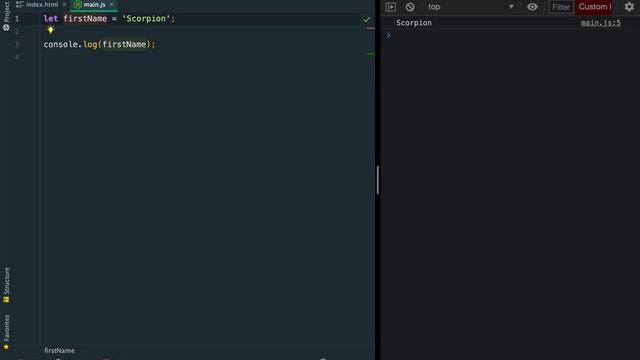640x360 pixels.
Task: Click the Scorpion console output
Action: coord(413,23)
